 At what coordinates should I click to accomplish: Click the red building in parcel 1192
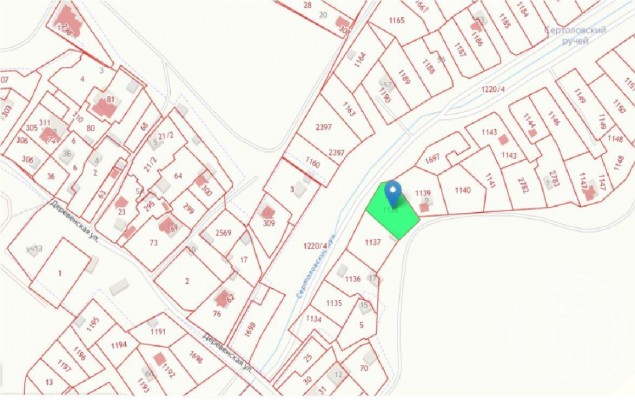point(160,359)
